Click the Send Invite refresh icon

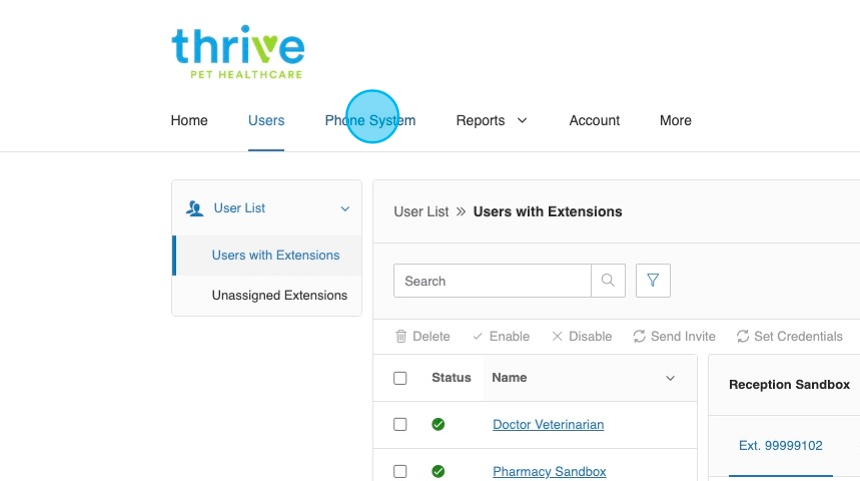point(640,337)
